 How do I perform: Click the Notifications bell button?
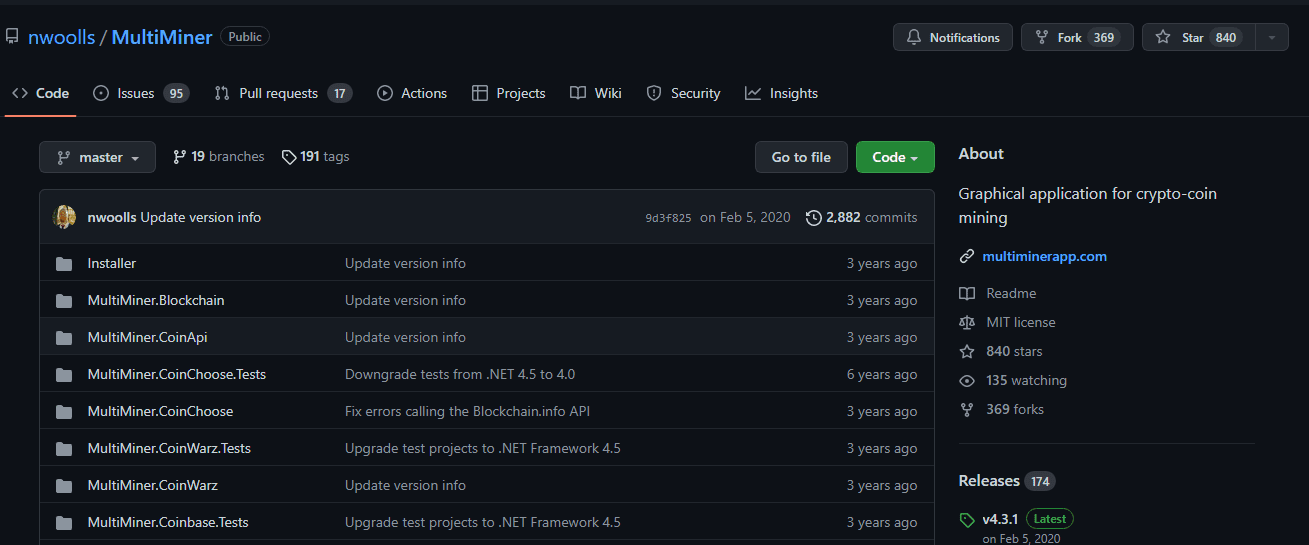(x=953, y=37)
